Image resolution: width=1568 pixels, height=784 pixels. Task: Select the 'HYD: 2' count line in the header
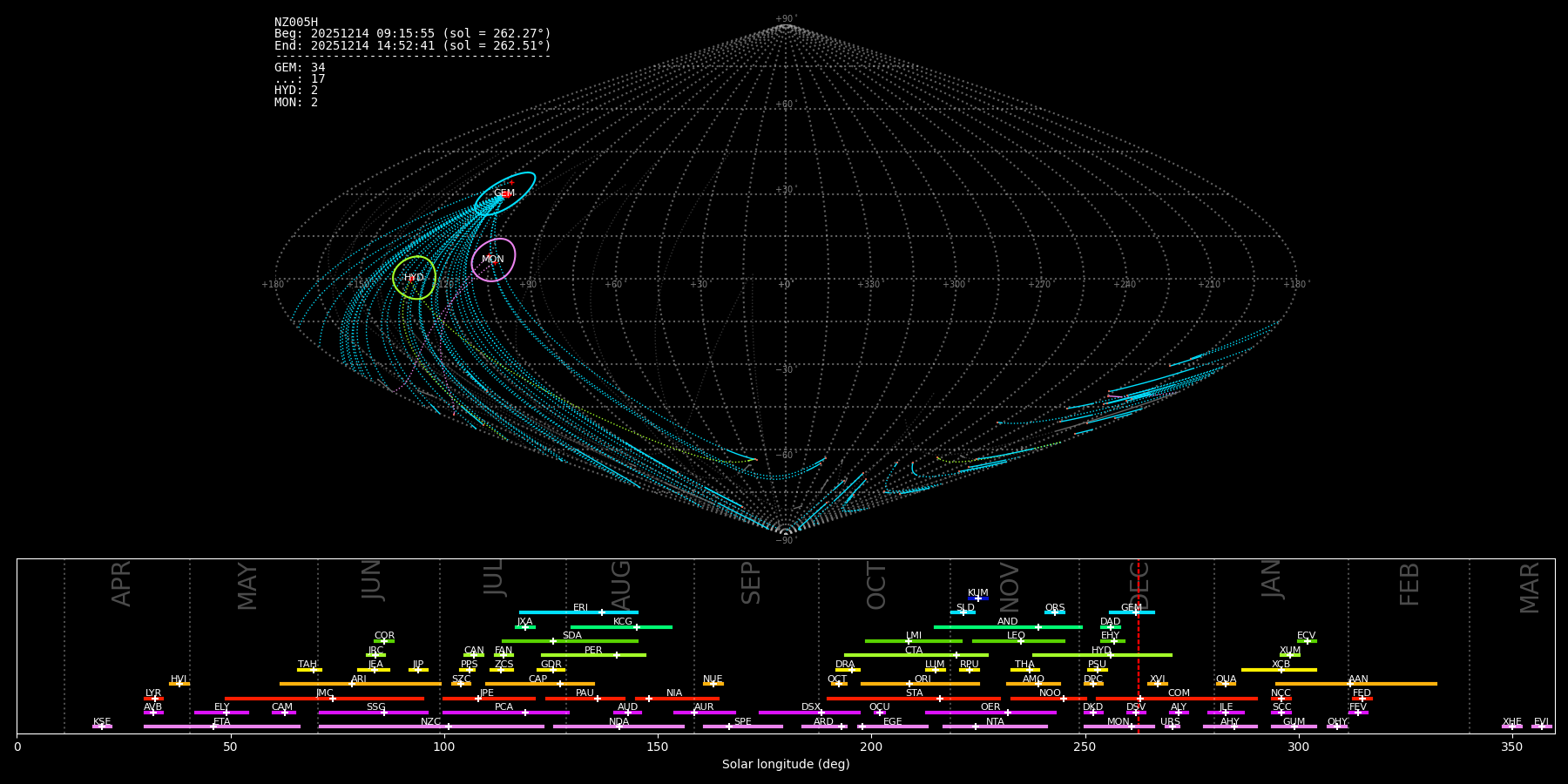coord(296,91)
